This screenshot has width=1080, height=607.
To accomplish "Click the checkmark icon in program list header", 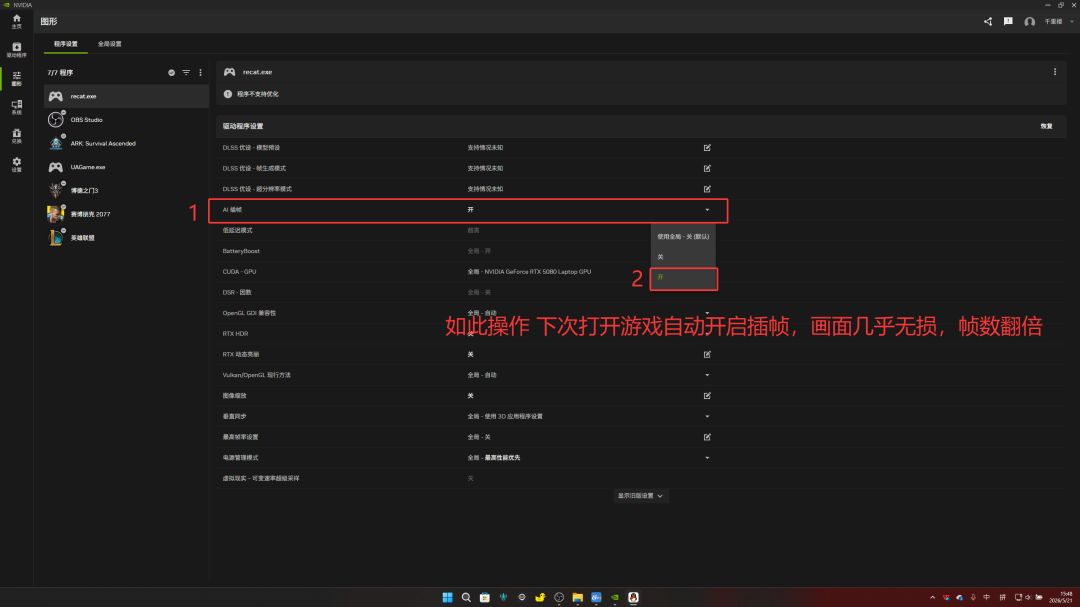I will pos(172,72).
